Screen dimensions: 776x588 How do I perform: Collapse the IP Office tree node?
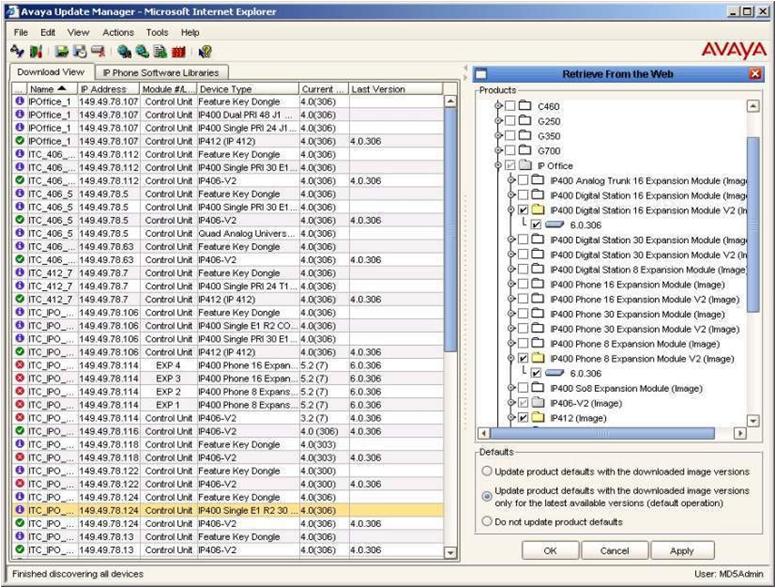point(499,165)
